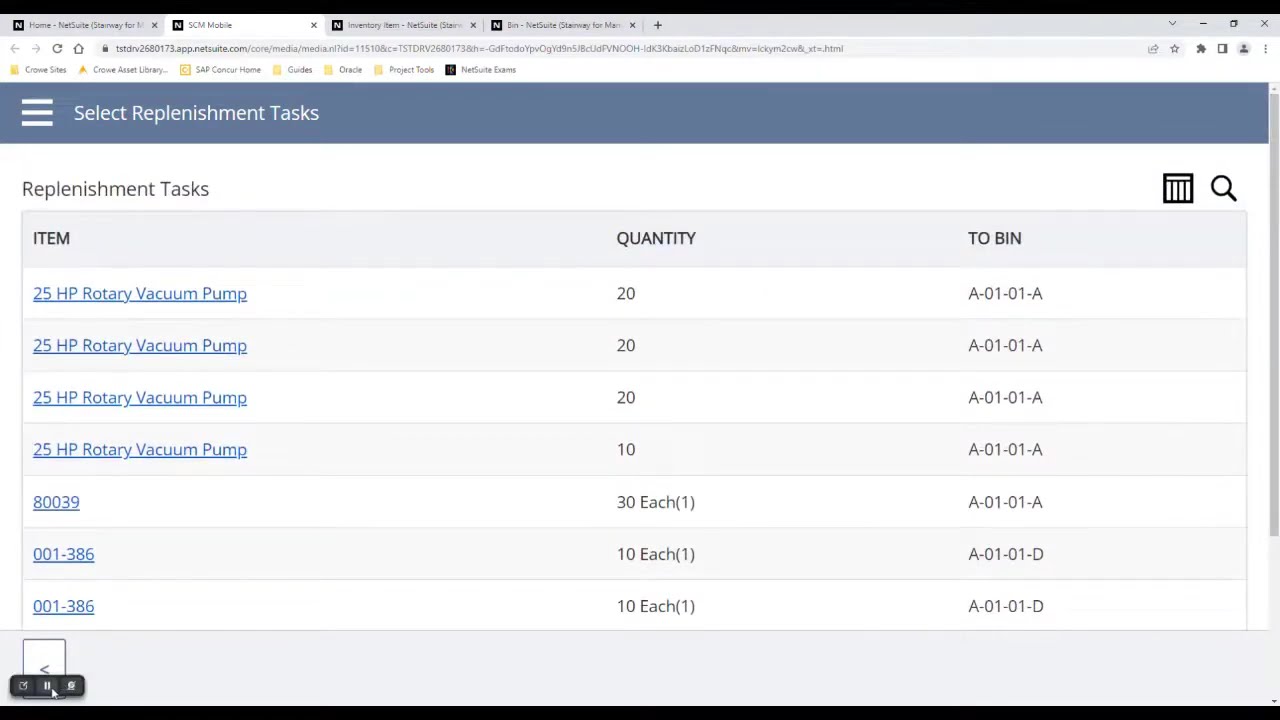The image size is (1280, 720).
Task: Select the SCM Mobile tab
Action: pos(245,25)
